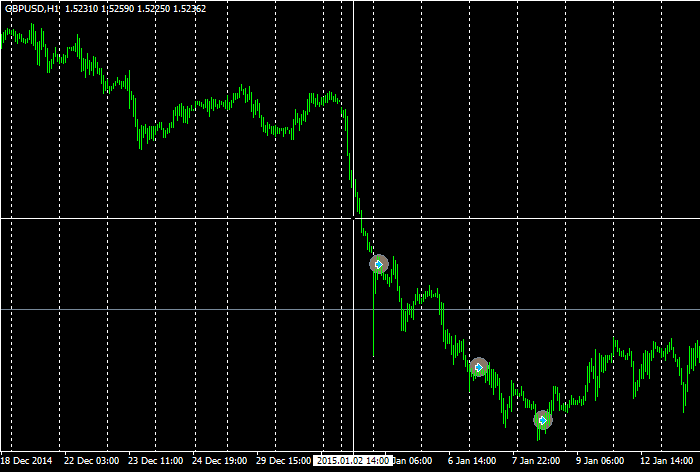Click the 6 Jan 14:00 time label
Screen dimensions: 700x472
(472, 460)
